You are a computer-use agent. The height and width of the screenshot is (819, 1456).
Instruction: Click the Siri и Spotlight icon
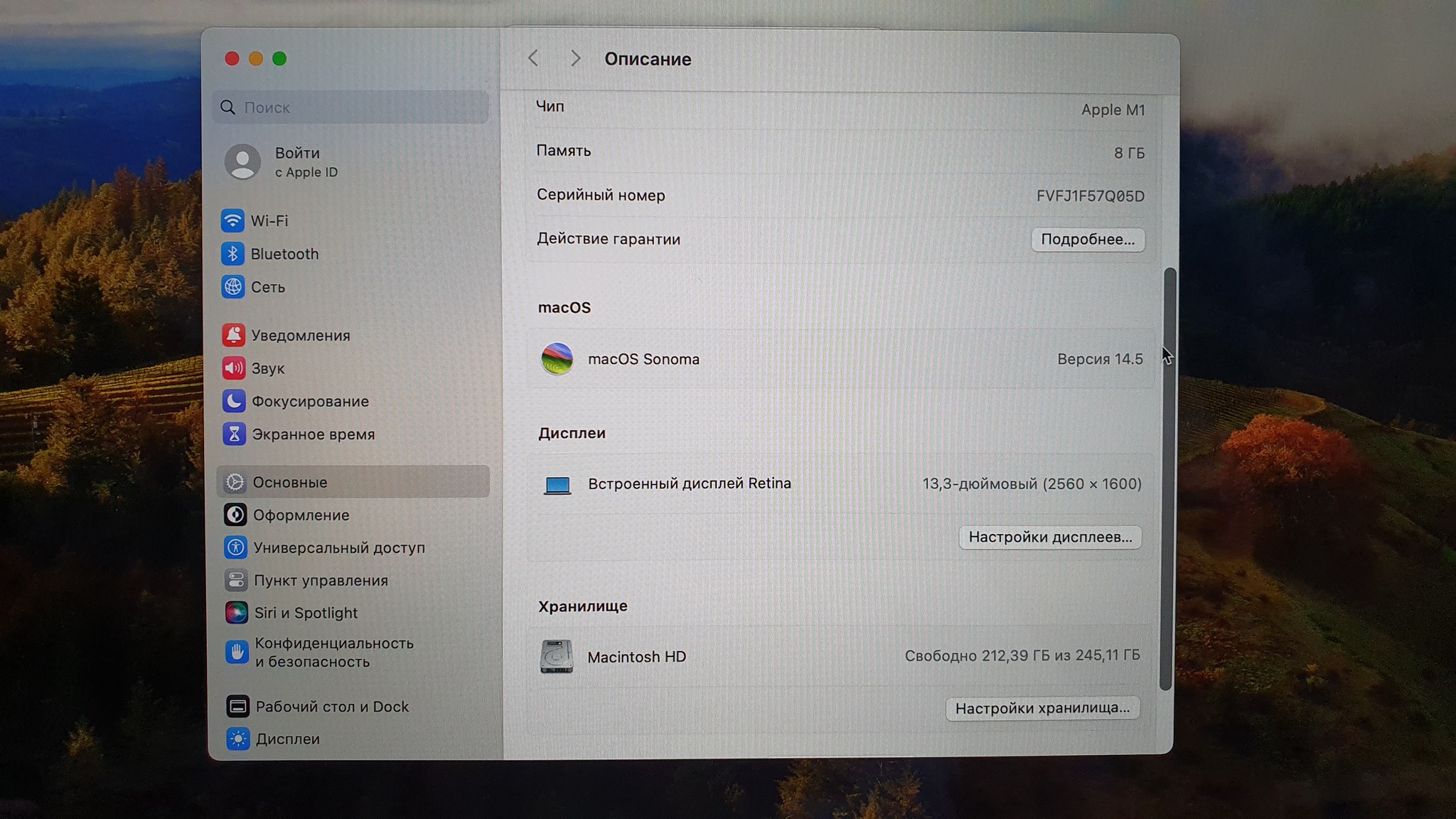236,612
